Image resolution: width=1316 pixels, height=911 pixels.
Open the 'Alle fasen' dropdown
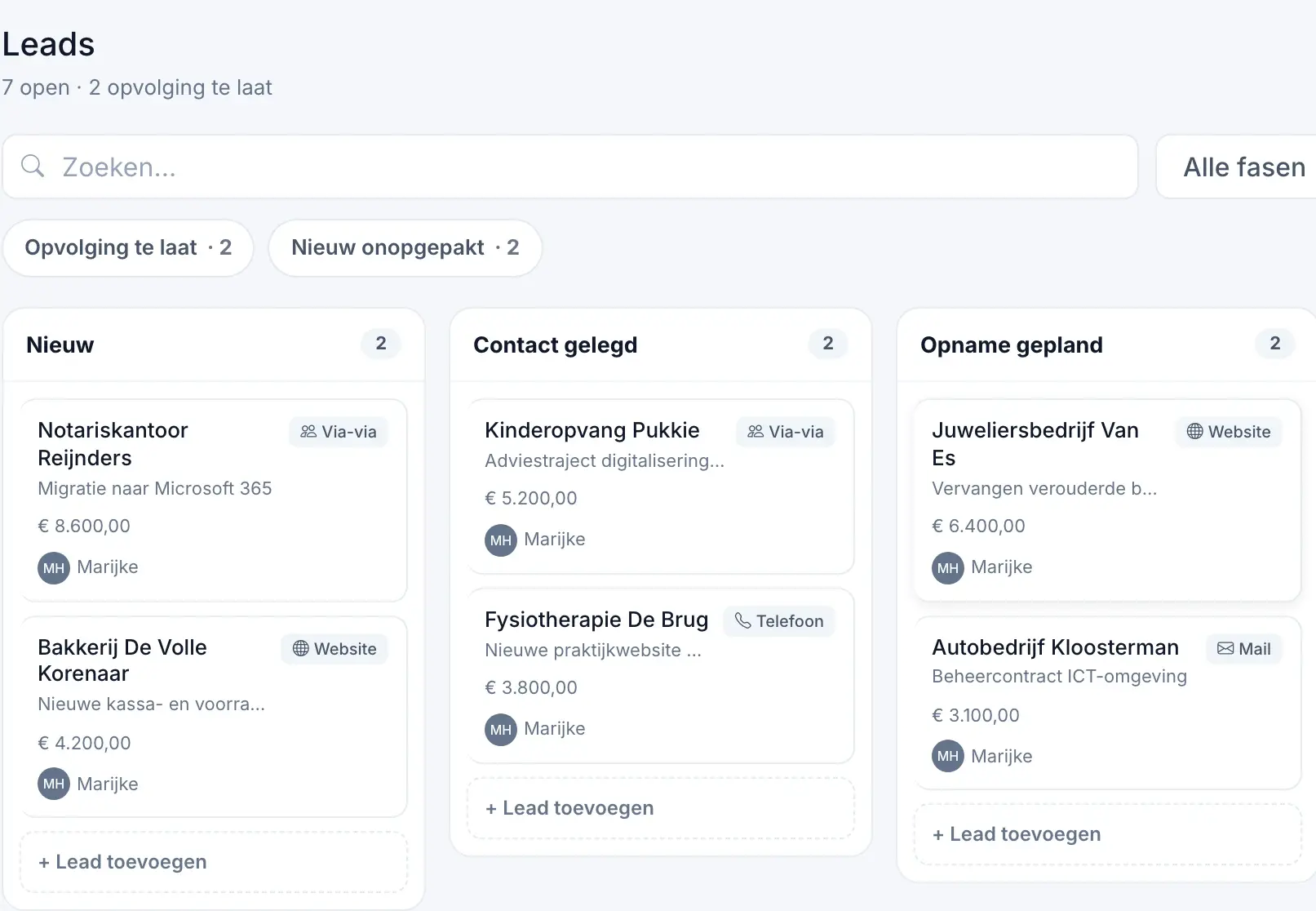click(x=1236, y=167)
